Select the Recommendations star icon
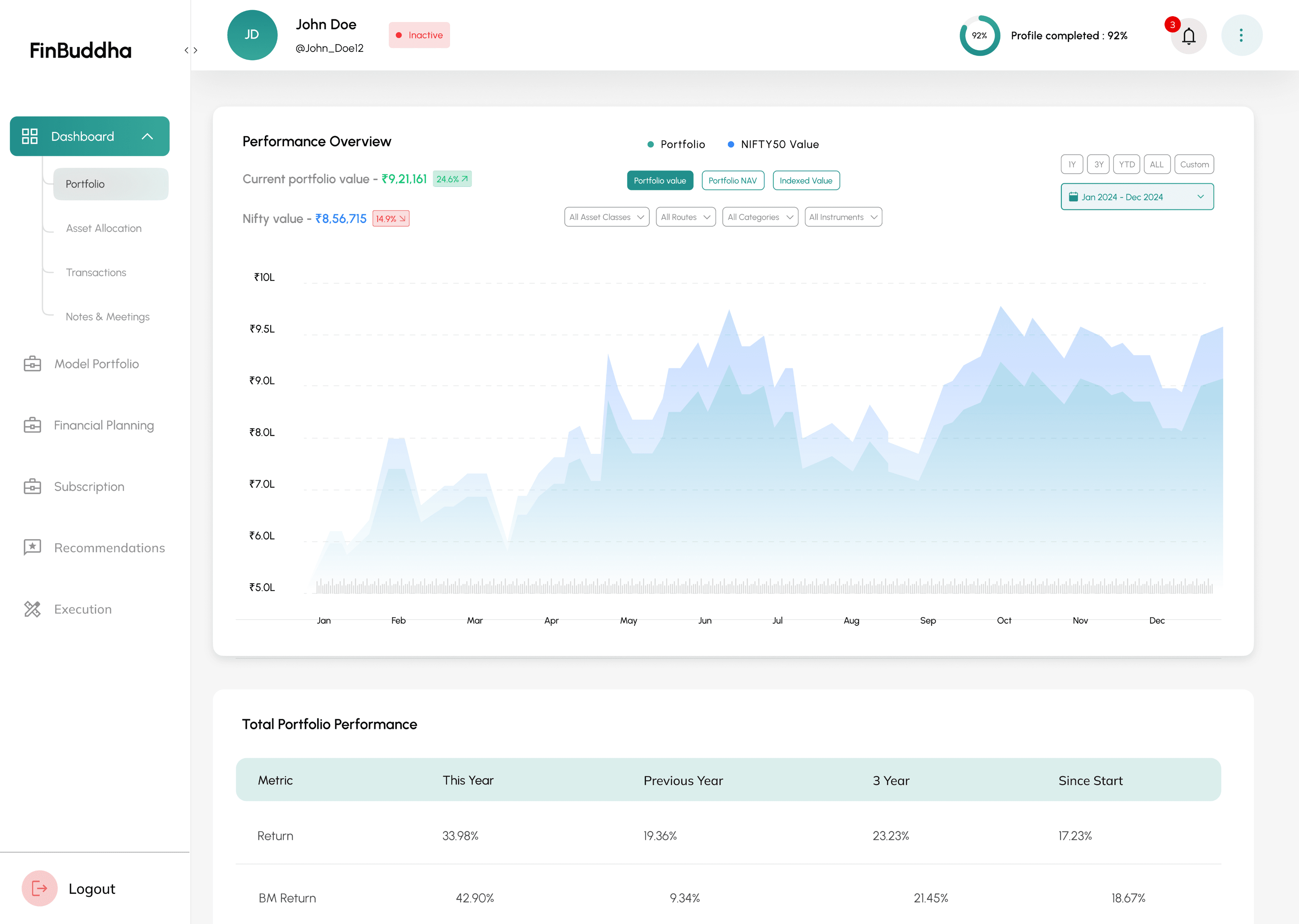 coord(32,547)
